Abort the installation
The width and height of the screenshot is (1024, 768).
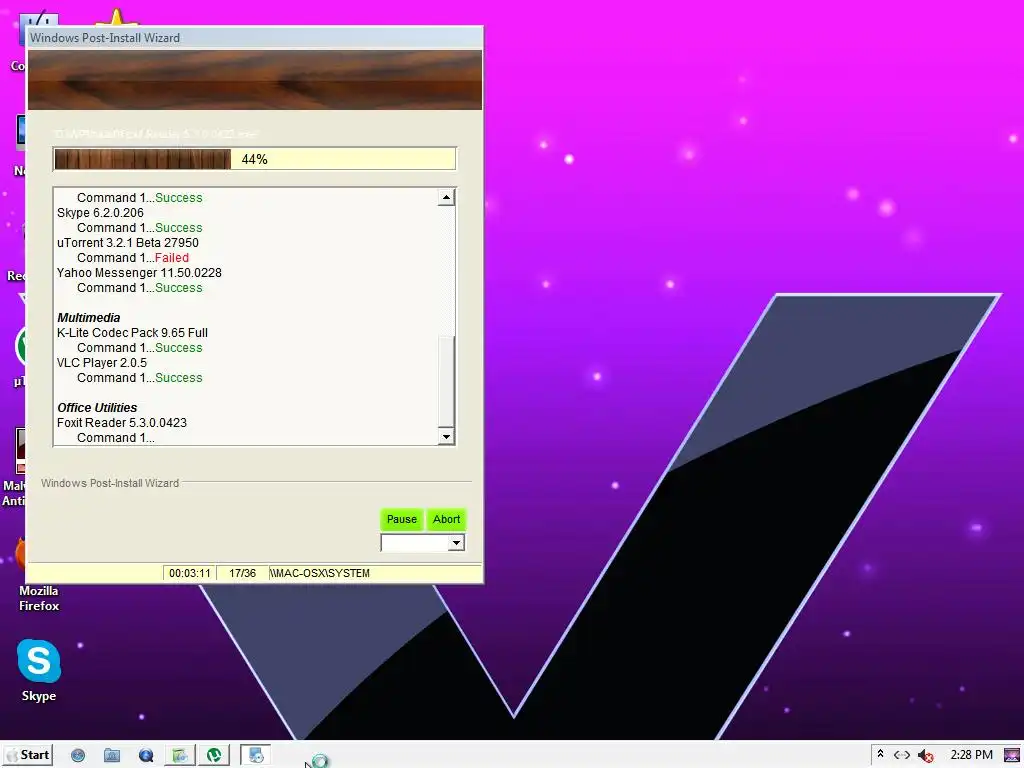(447, 519)
